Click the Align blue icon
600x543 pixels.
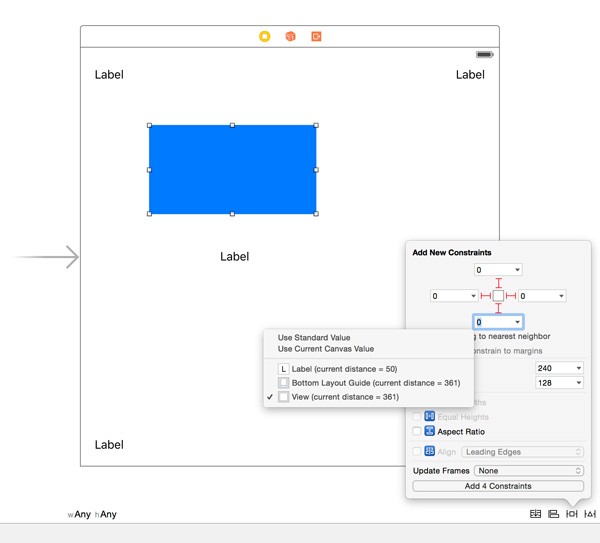[429, 451]
